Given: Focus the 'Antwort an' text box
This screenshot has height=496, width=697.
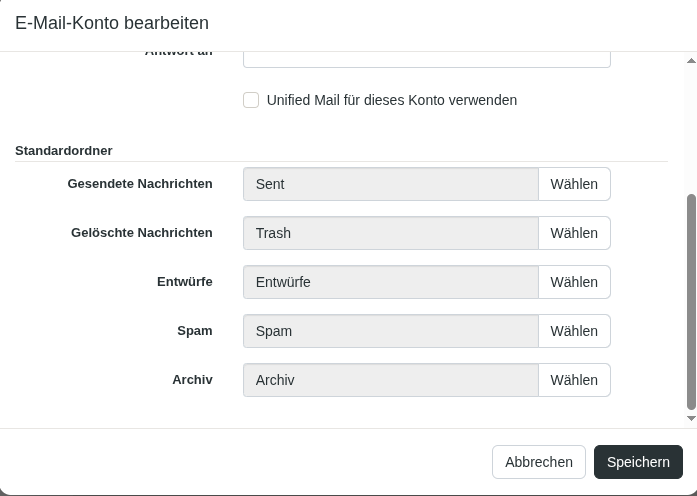Looking at the screenshot, I should [426, 59].
